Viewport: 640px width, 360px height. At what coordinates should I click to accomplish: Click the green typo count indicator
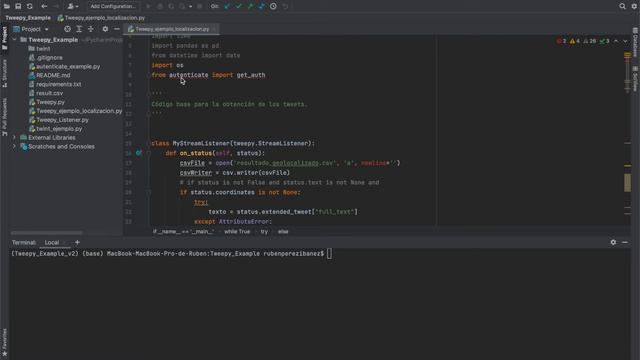[604, 41]
